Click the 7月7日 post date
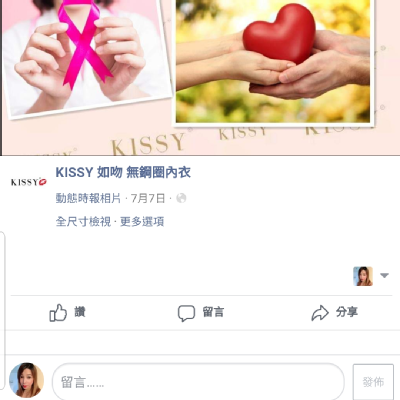The image size is (400, 400). 148,198
